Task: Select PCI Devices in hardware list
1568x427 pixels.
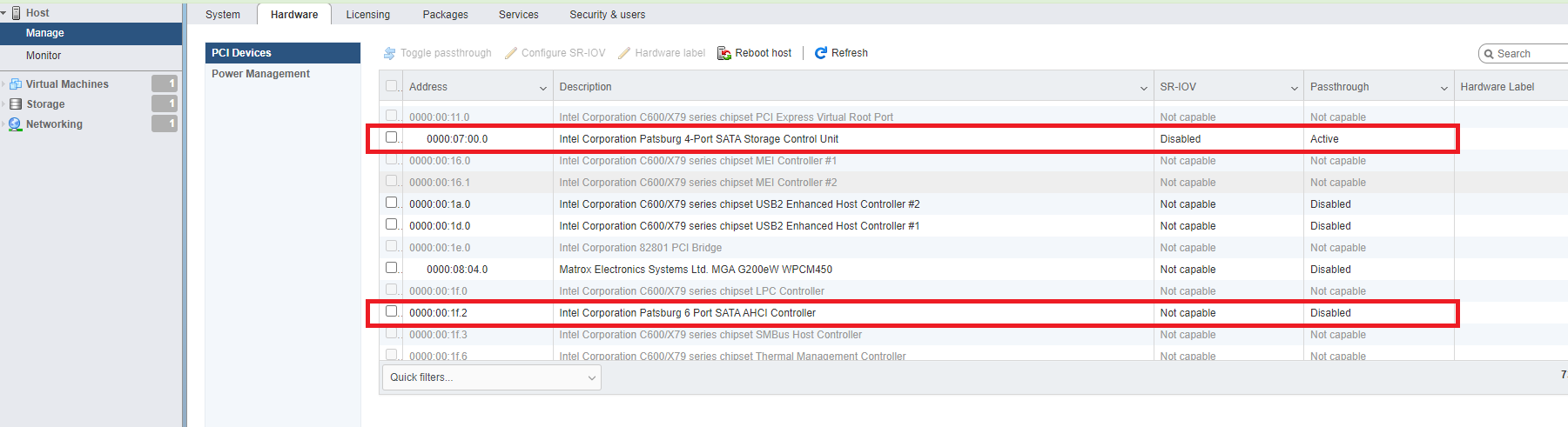Action: pos(283,53)
